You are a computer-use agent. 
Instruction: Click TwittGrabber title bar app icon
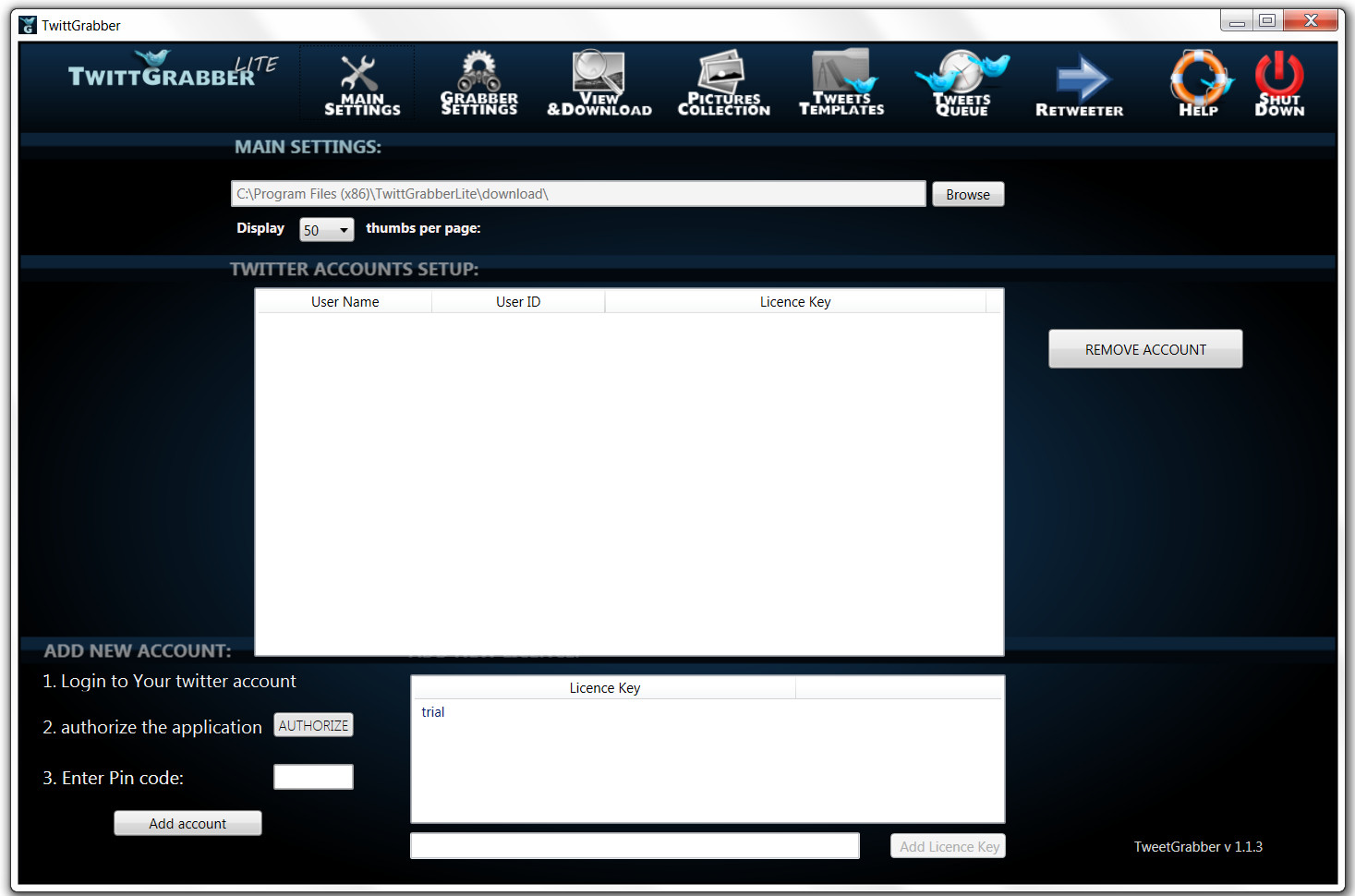point(28,25)
